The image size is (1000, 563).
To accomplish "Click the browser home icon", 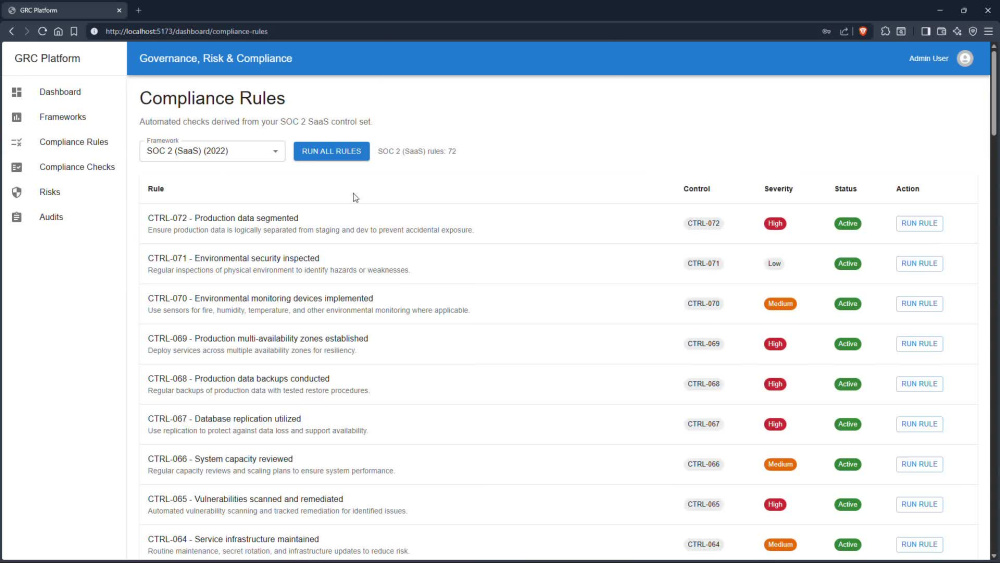I will click(58, 31).
